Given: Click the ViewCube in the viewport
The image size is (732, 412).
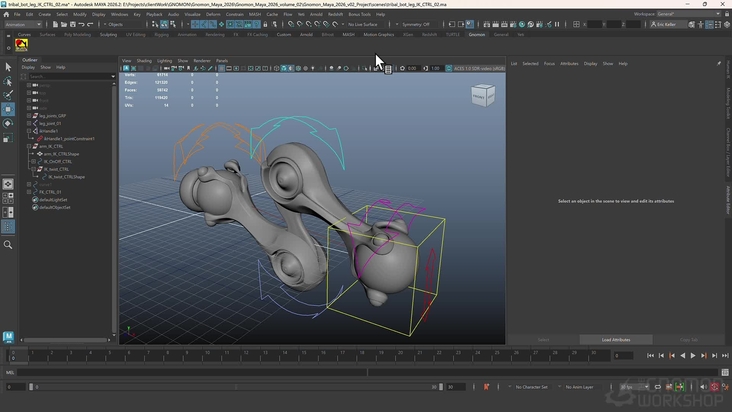Looking at the screenshot, I should (x=482, y=95).
